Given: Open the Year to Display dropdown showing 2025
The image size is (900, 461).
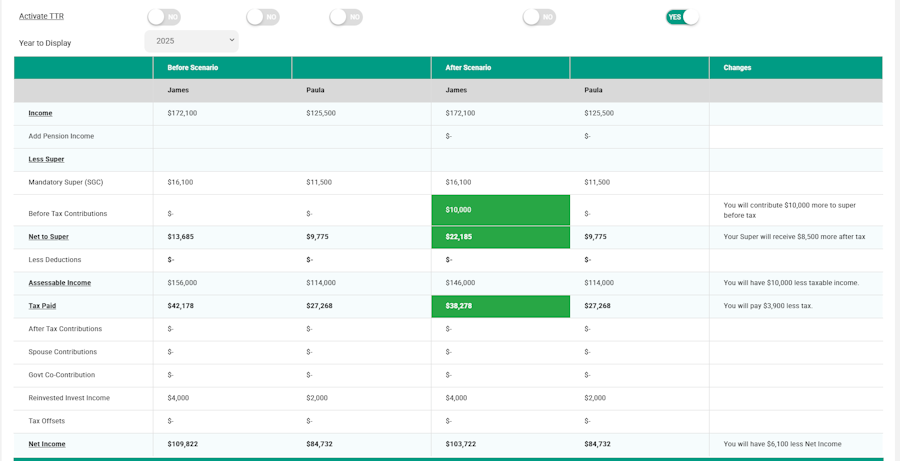Looking at the screenshot, I should tap(191, 41).
